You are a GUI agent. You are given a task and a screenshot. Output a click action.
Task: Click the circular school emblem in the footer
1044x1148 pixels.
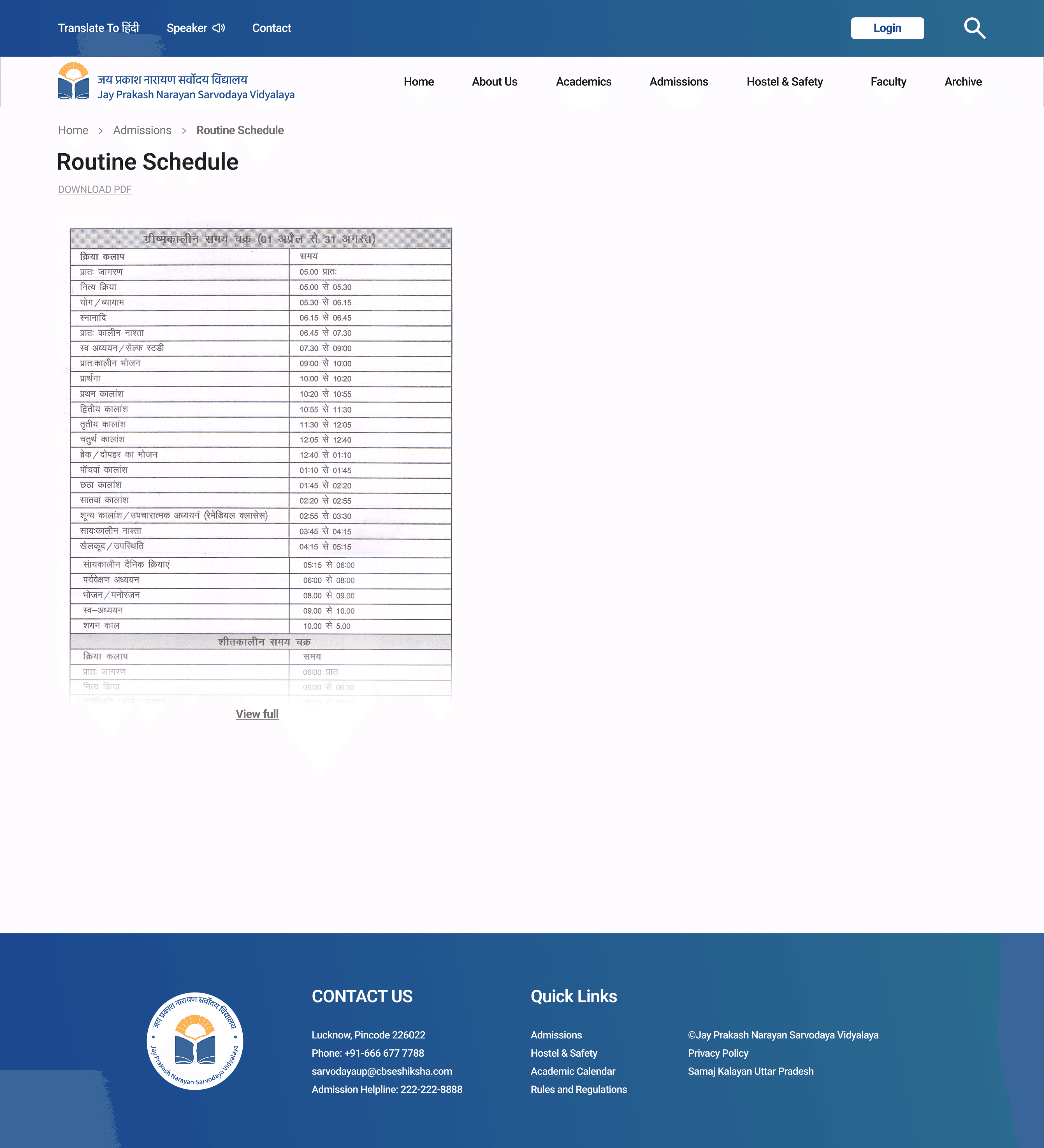click(195, 1040)
